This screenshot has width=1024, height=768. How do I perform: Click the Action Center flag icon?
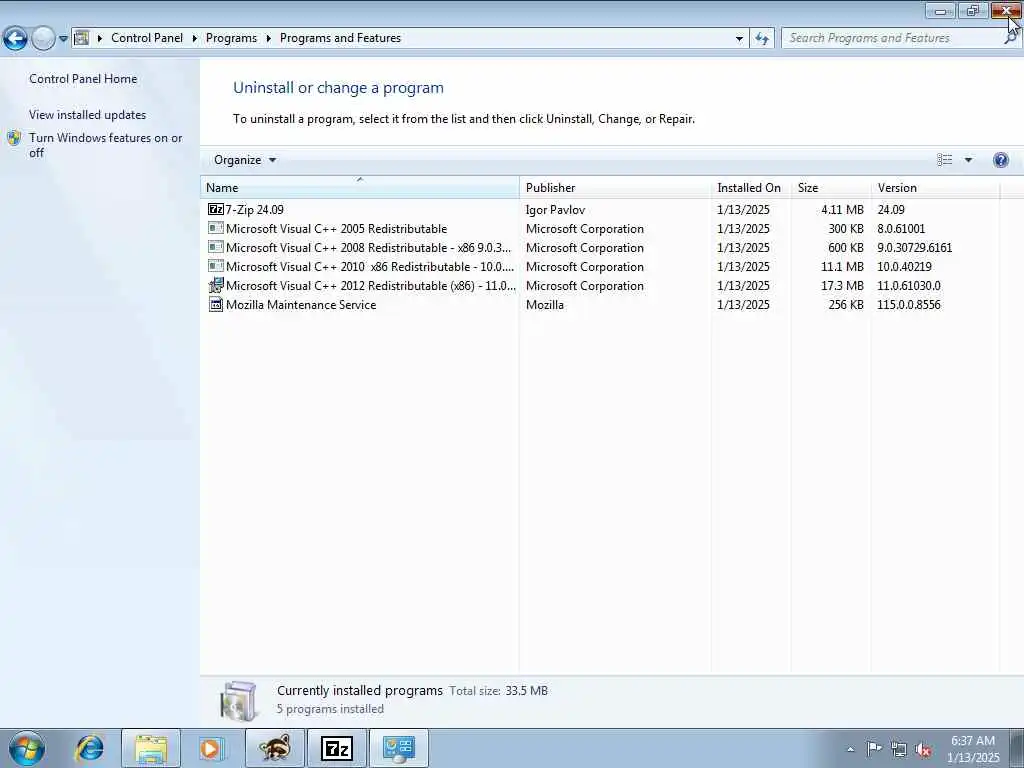pyautogui.click(x=874, y=748)
